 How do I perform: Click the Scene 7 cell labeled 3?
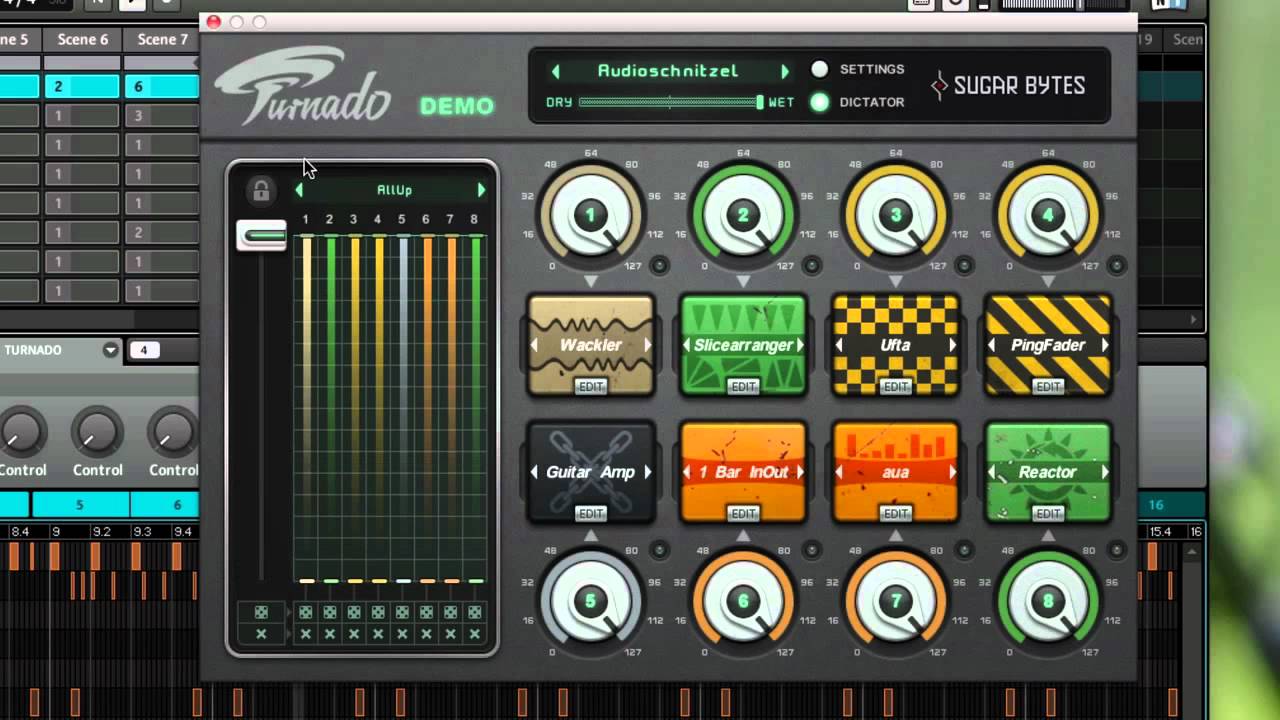tap(162, 116)
